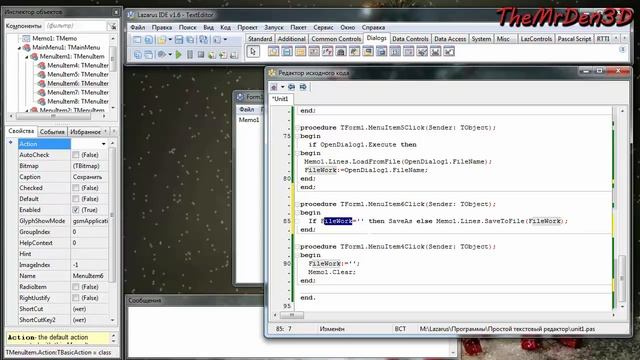The image size is (640, 360).
Task: Toggle the RadioItem property checkbox
Action: 76,287
